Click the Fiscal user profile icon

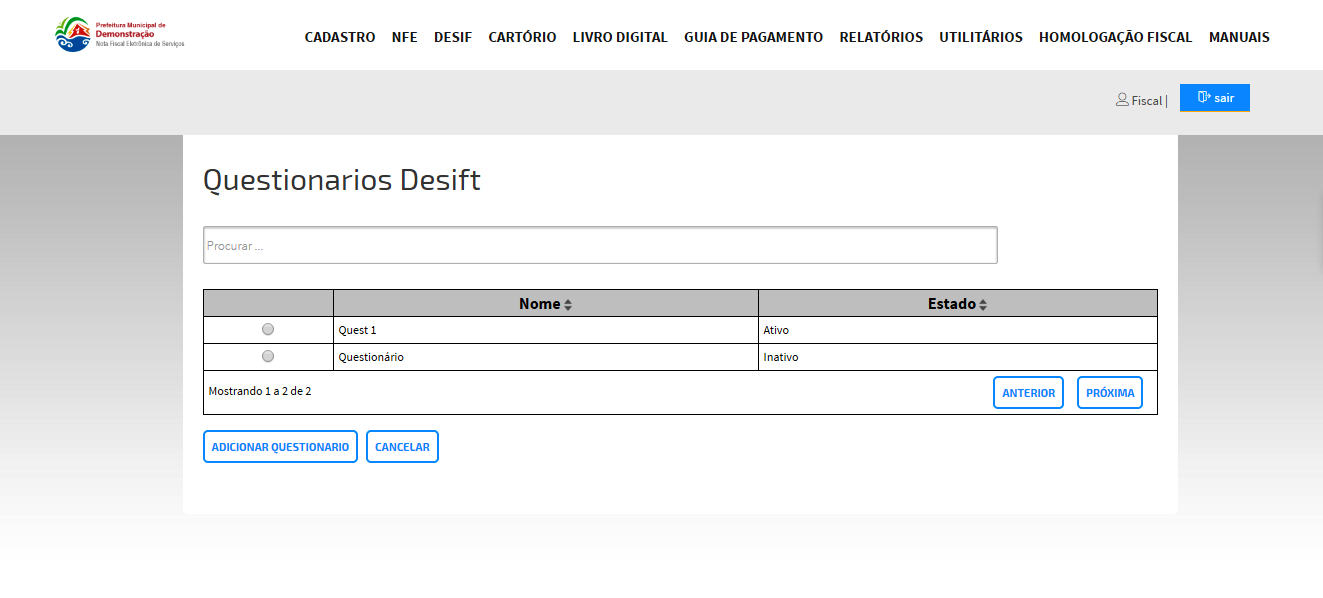coord(1122,100)
